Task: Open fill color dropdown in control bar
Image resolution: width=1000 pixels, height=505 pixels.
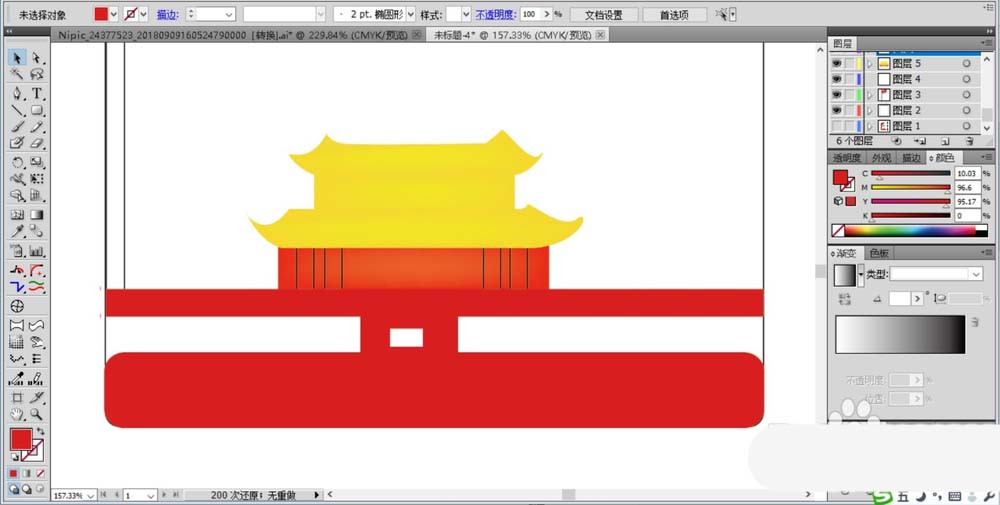Action: [114, 14]
